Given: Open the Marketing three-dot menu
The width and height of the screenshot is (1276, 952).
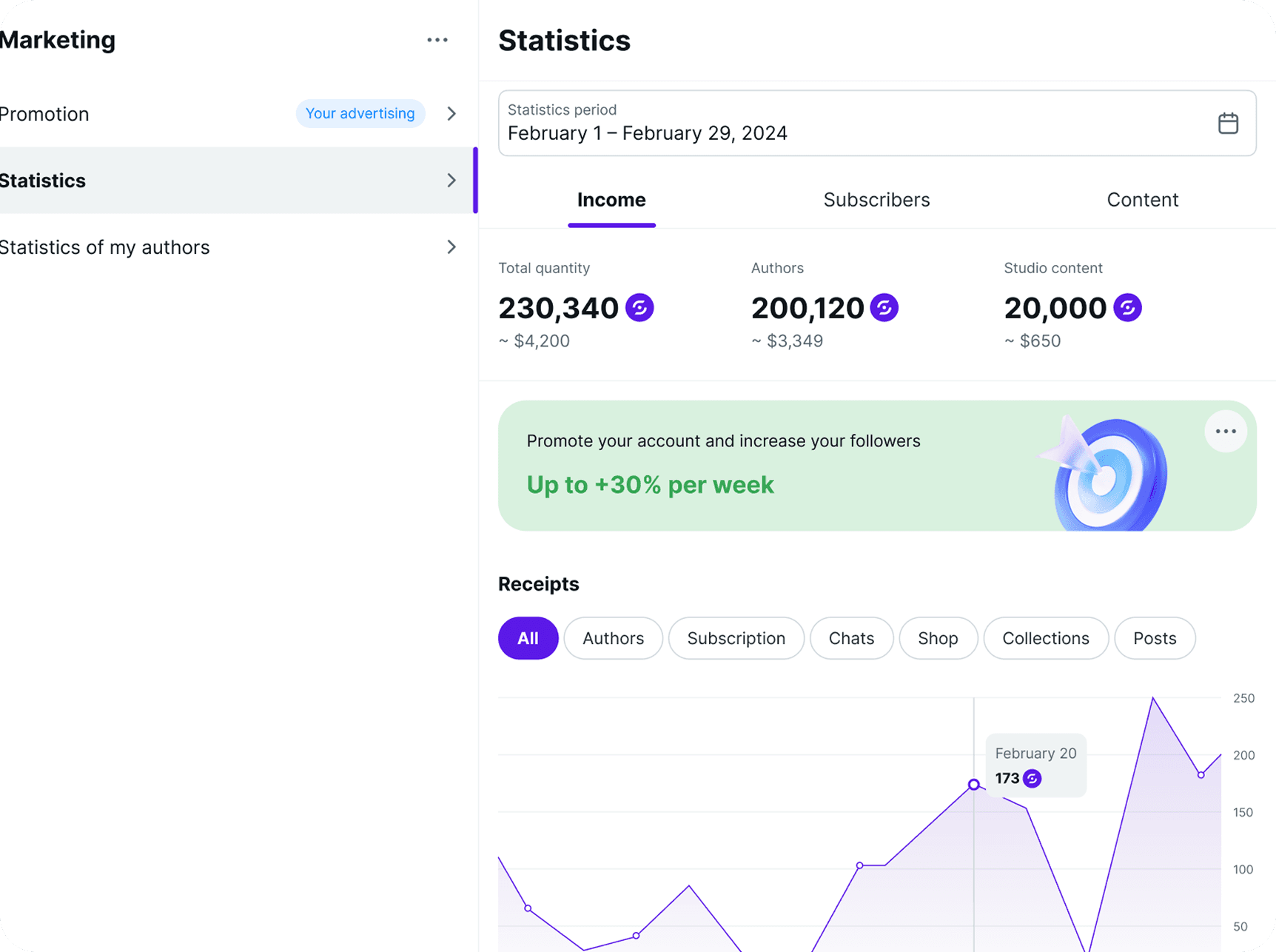Looking at the screenshot, I should tap(437, 40).
